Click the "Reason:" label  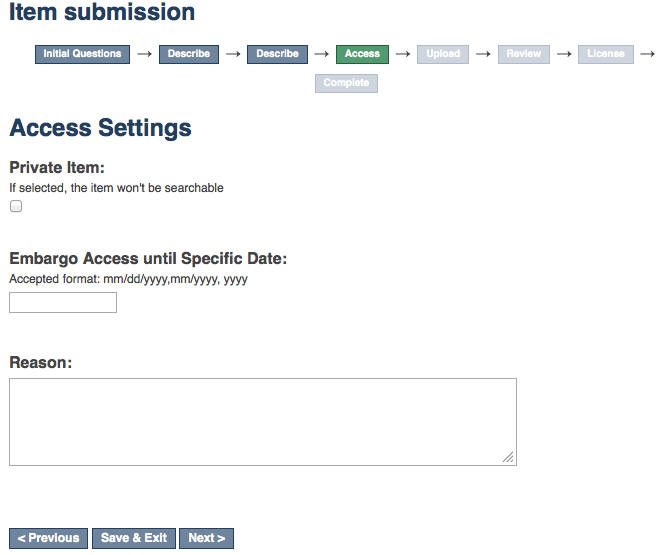click(41, 362)
